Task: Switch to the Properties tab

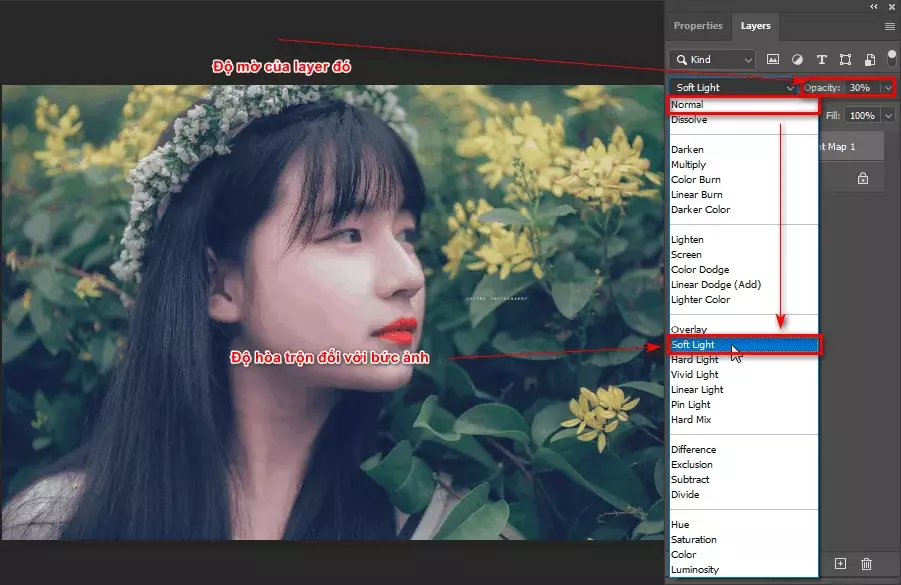Action: click(698, 26)
